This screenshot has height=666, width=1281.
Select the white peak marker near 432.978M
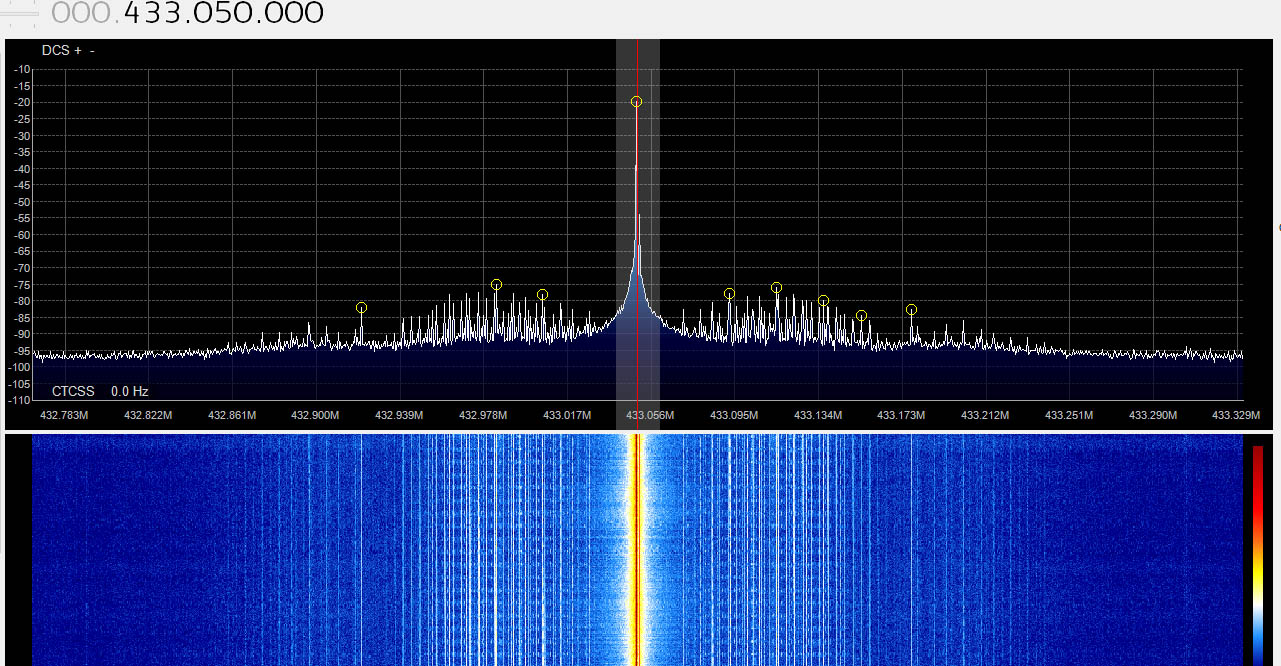click(x=496, y=285)
